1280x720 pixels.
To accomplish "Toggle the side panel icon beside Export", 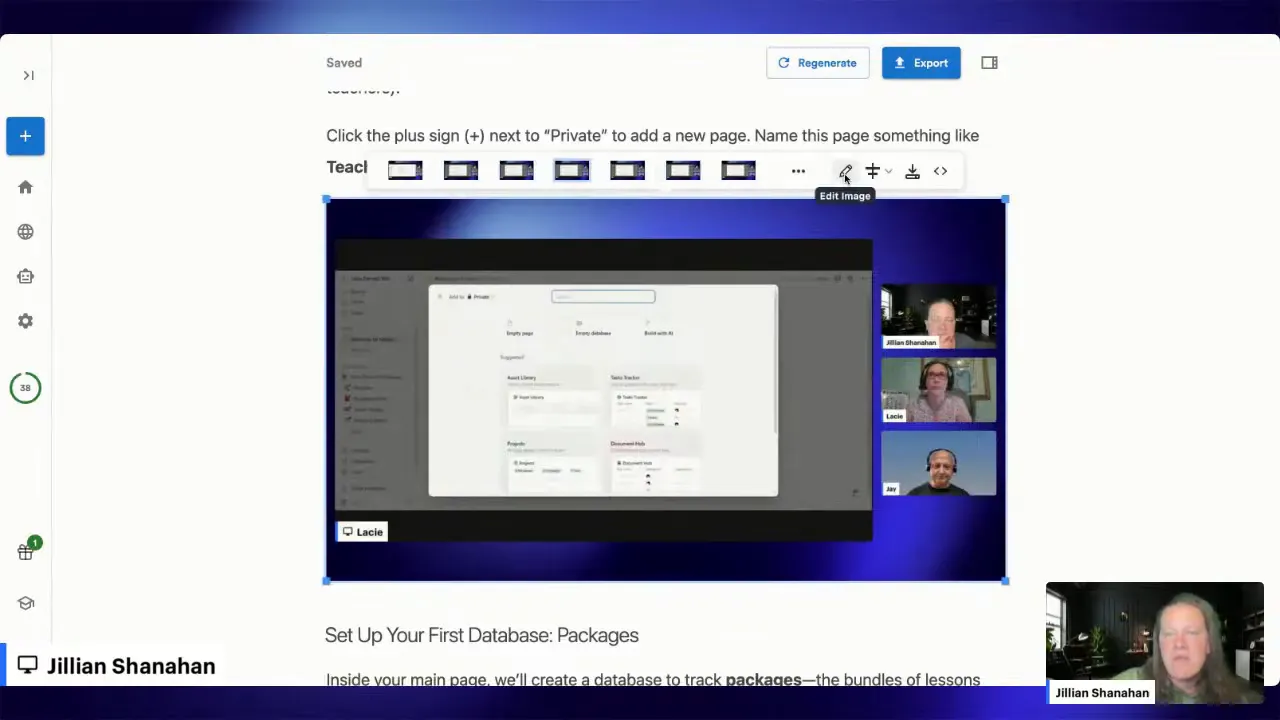I will click(x=989, y=63).
